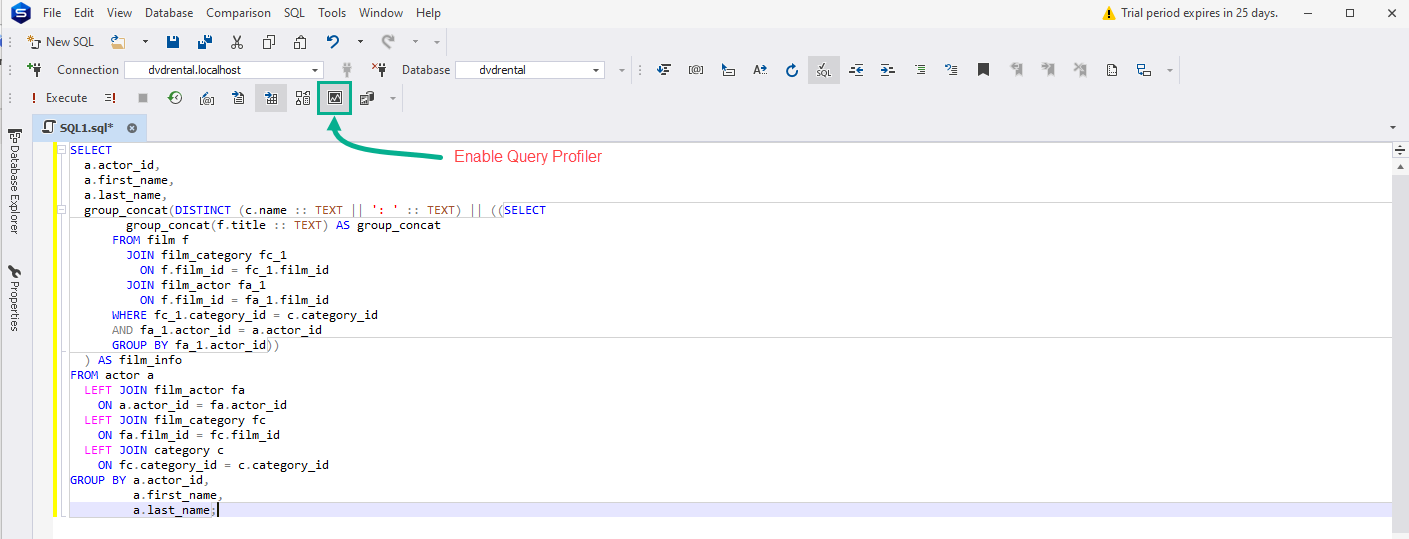
Task: Undo the last action with blue arrow
Action: click(333, 42)
